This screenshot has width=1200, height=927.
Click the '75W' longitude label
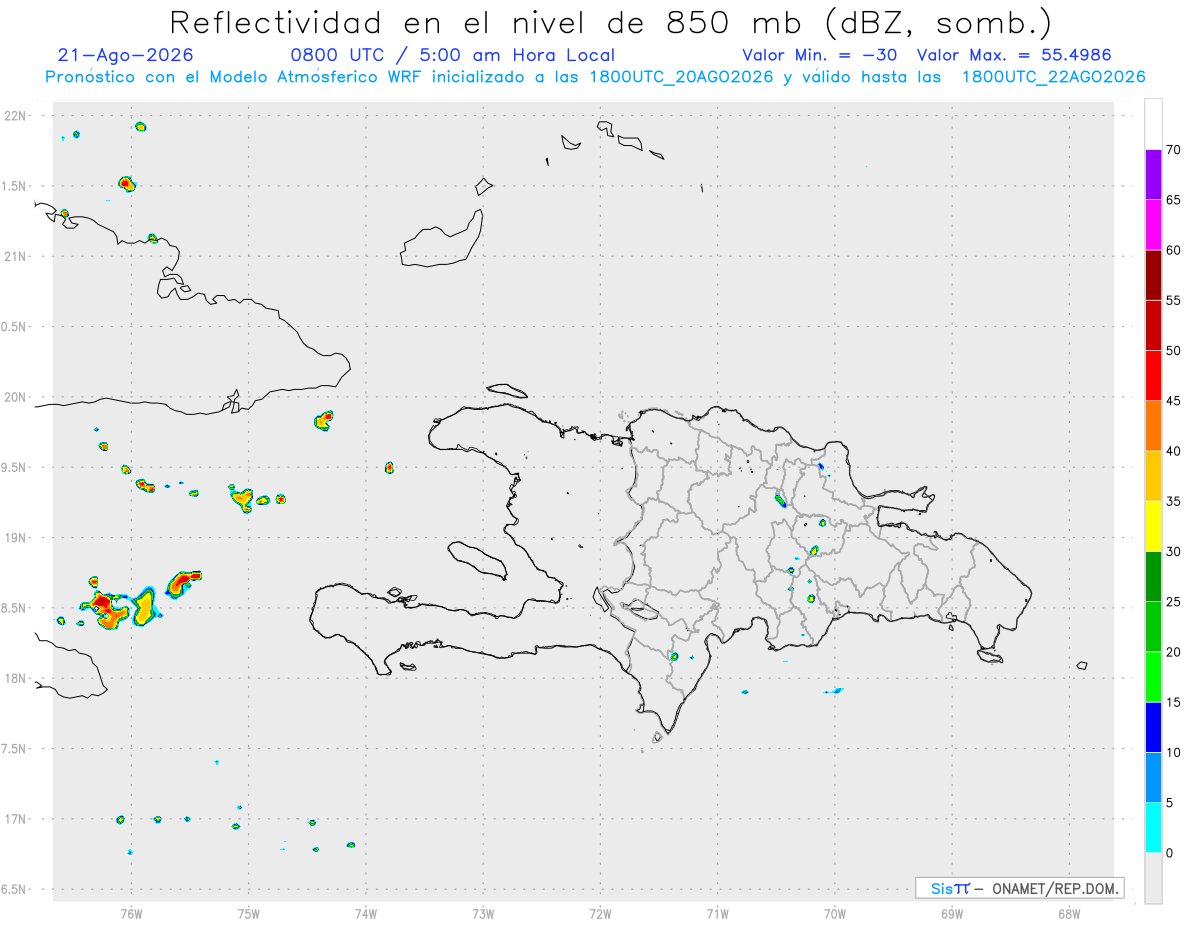click(249, 913)
